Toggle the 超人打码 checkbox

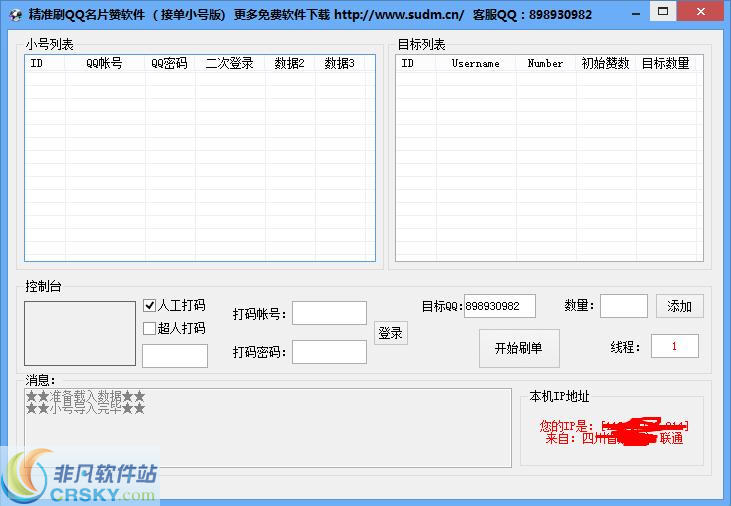(150, 328)
